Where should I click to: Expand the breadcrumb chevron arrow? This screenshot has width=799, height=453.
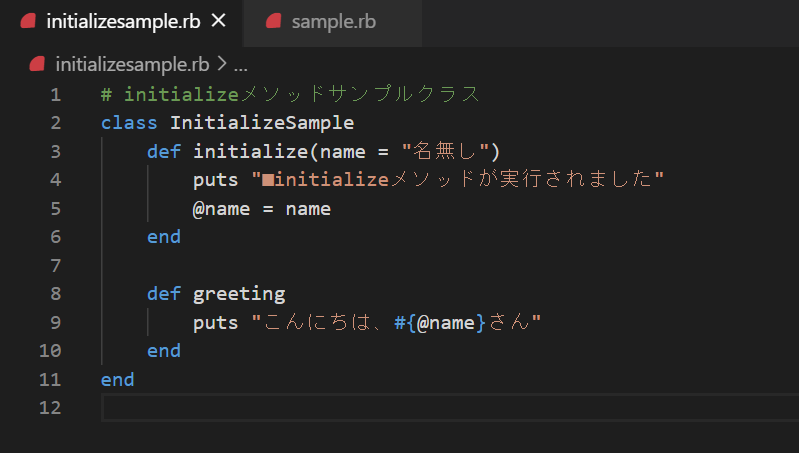(x=222, y=64)
